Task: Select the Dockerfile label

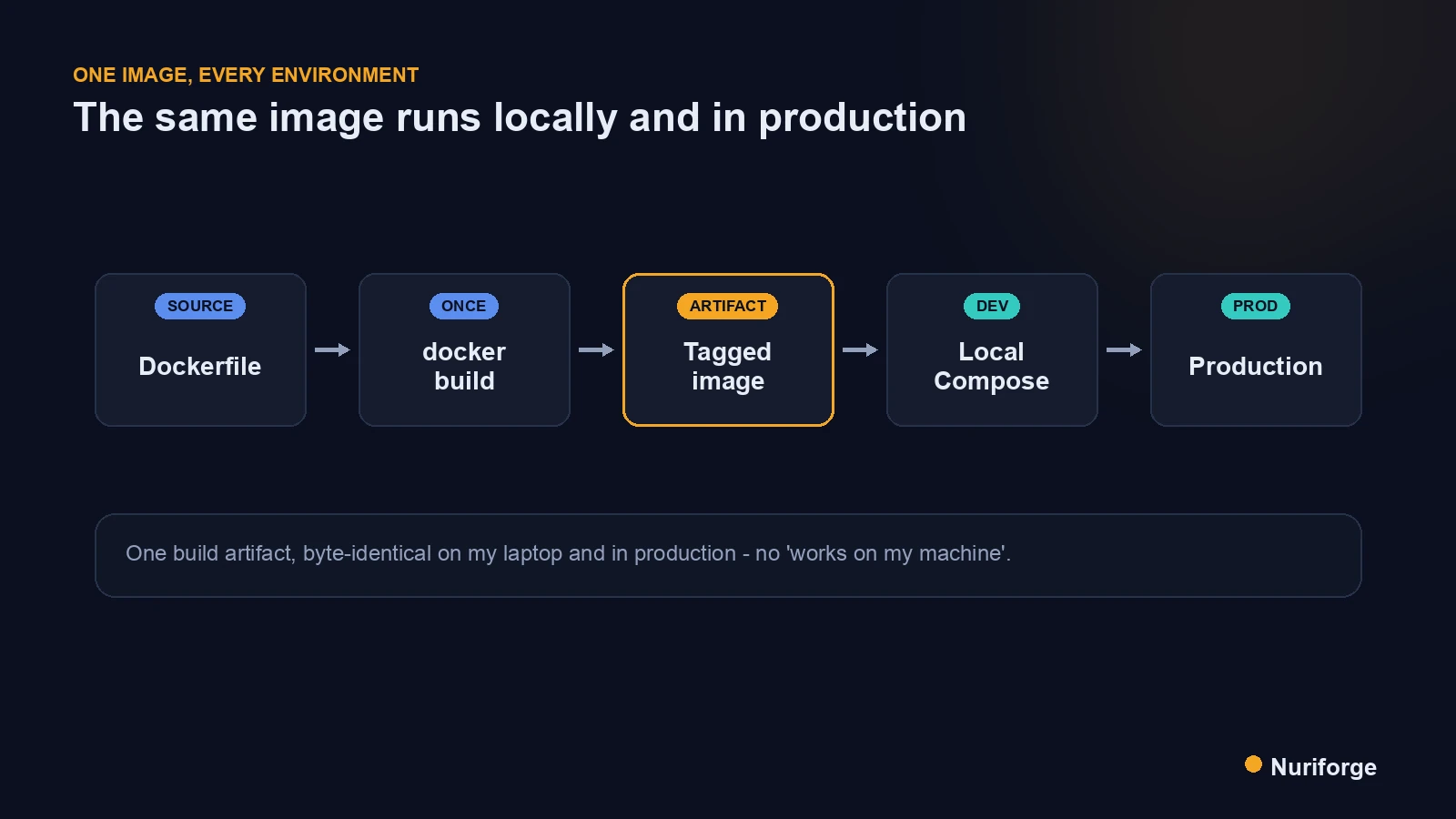Action: click(x=200, y=366)
